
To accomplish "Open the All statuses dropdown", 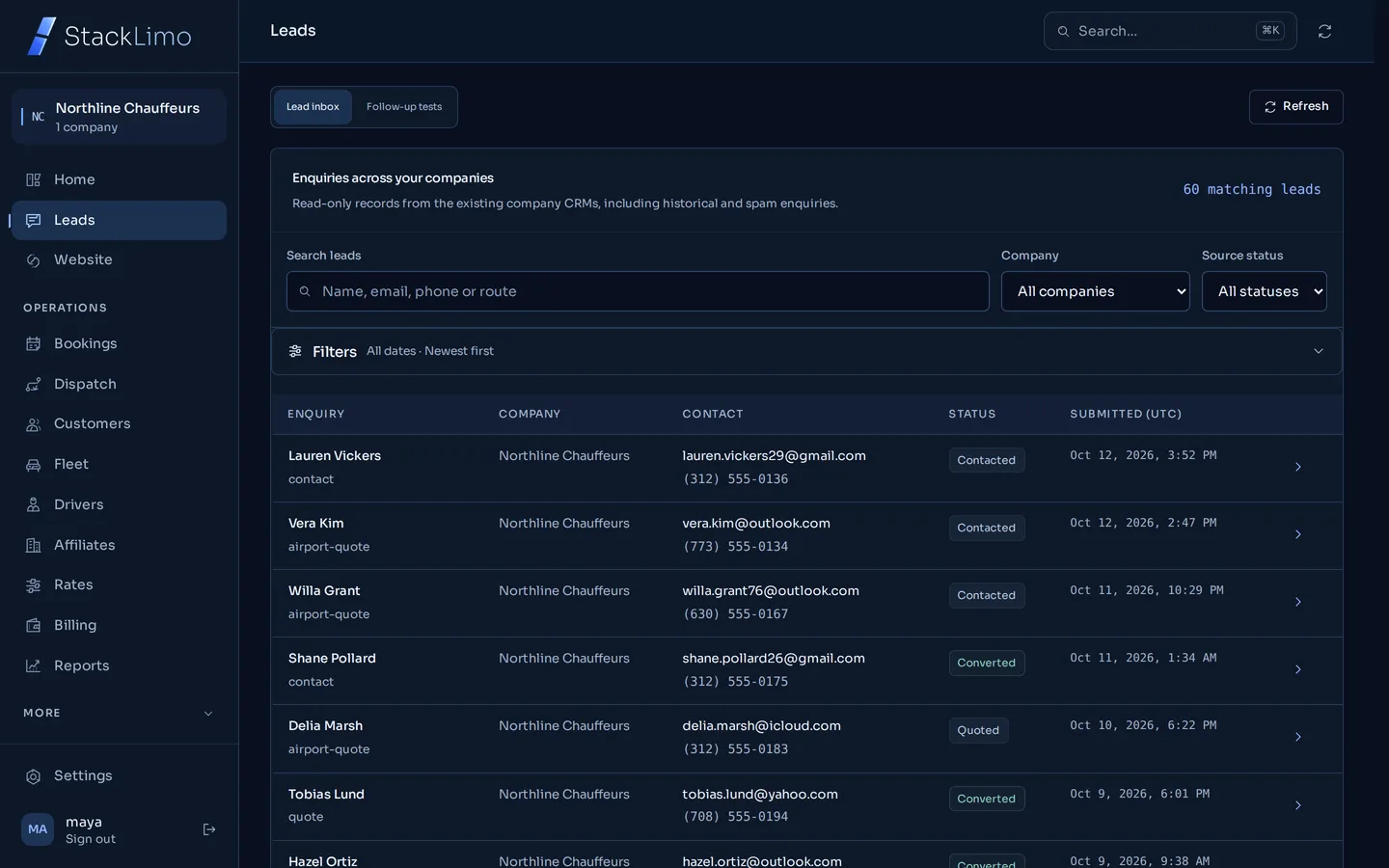I will [1265, 291].
